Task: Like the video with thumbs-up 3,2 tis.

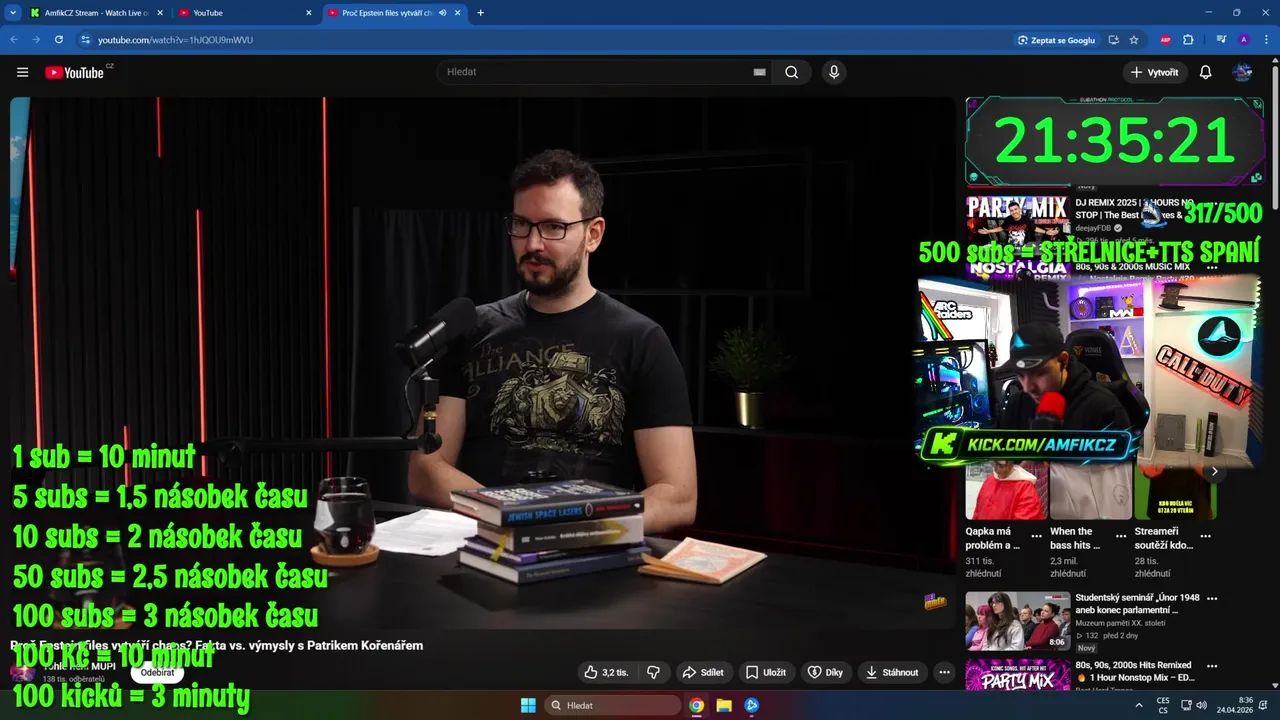Action: pyautogui.click(x=607, y=672)
